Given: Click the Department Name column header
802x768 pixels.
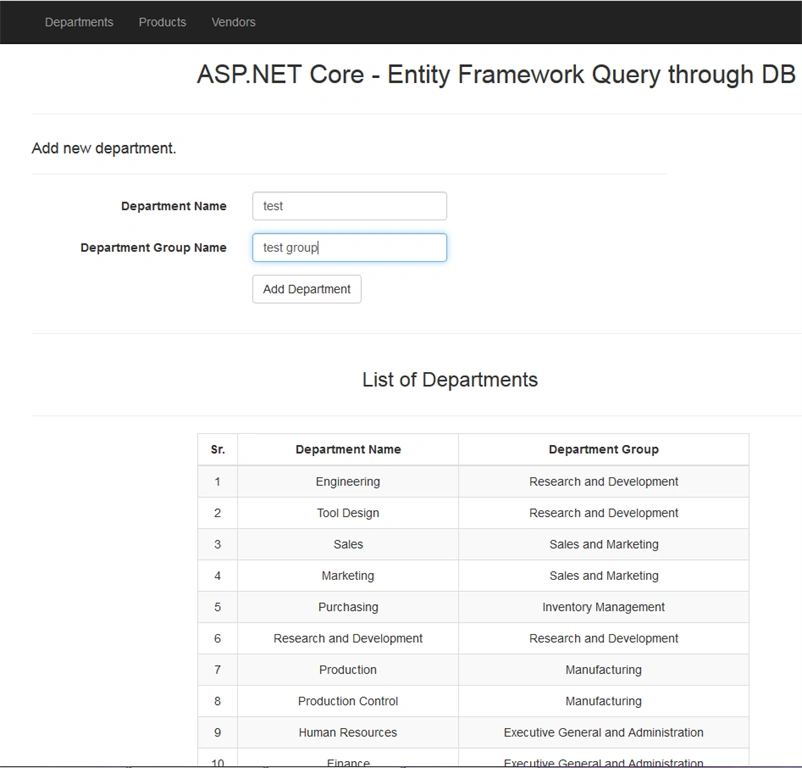Looking at the screenshot, I should (x=348, y=449).
